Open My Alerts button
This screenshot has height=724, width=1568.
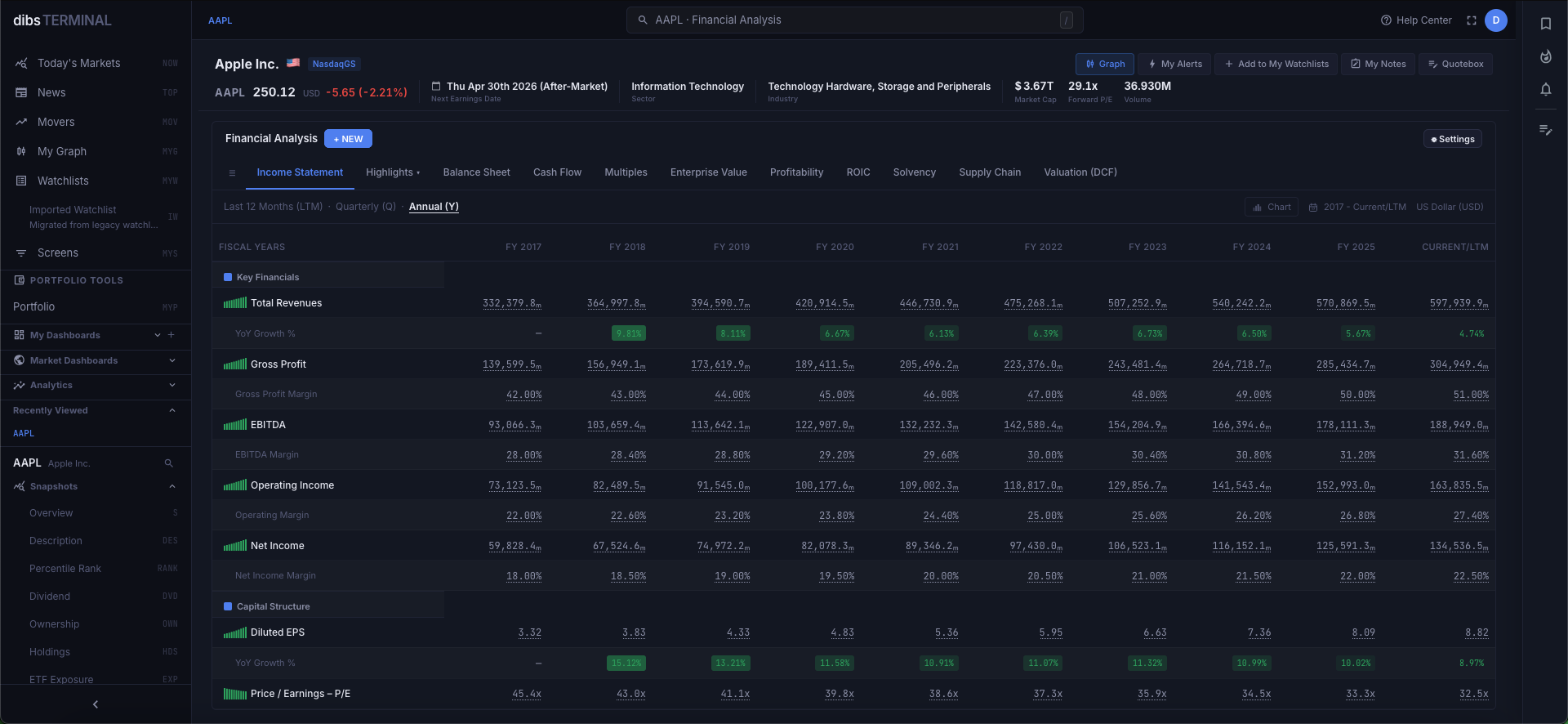pyautogui.click(x=1174, y=64)
